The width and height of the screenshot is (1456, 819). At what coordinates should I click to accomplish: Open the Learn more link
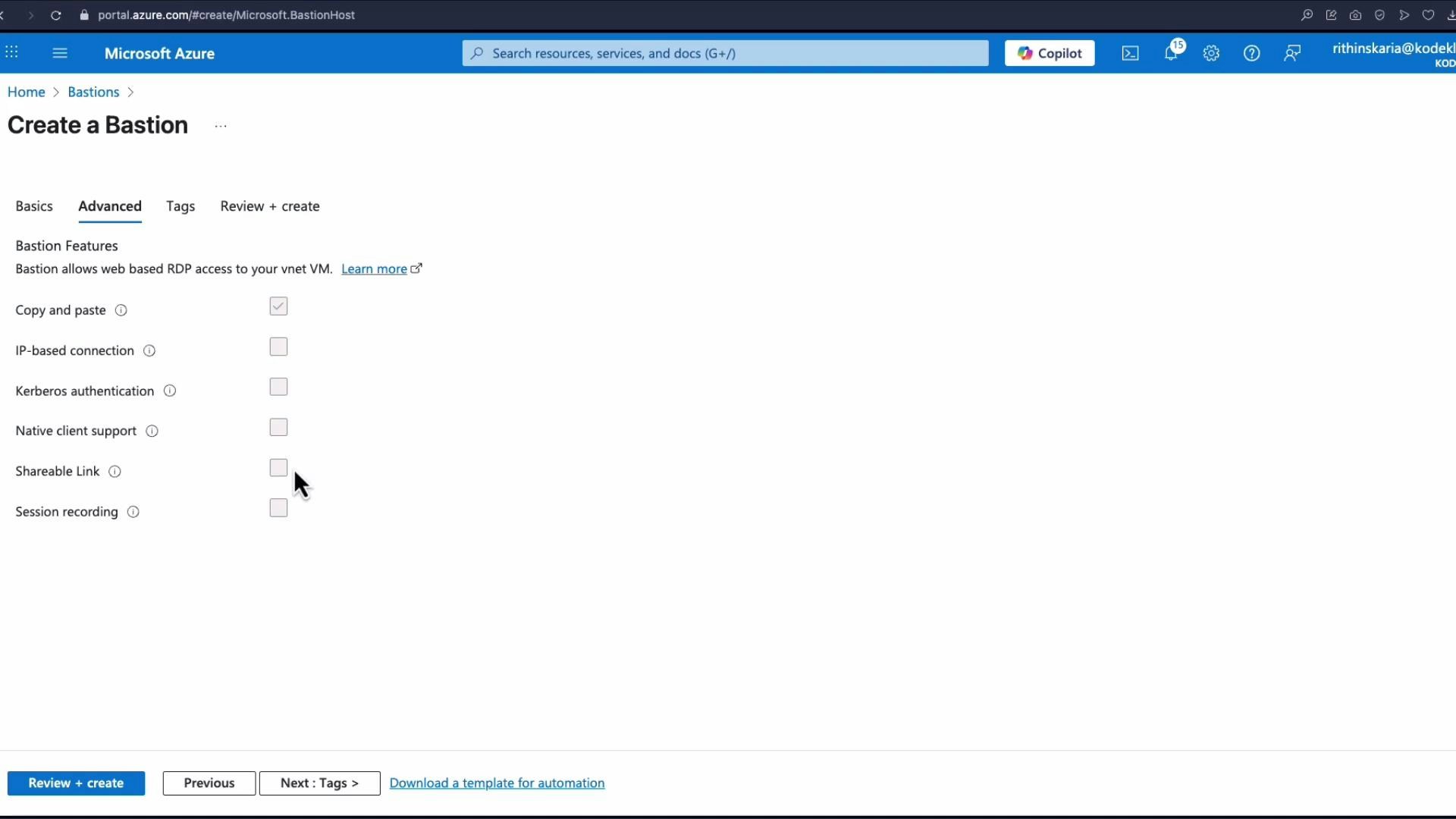pyautogui.click(x=375, y=268)
